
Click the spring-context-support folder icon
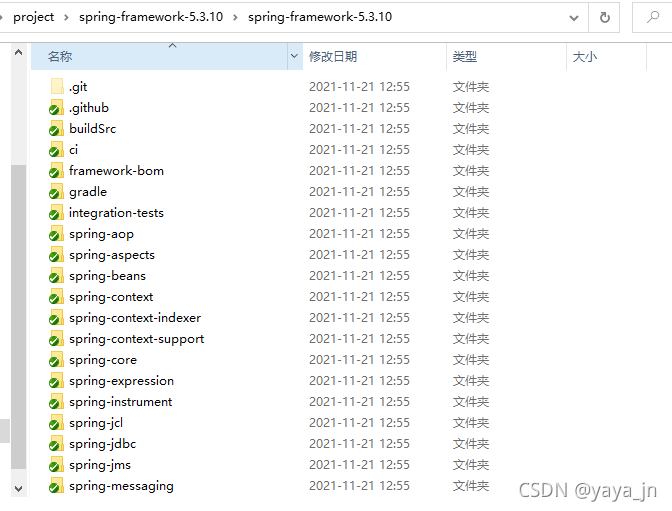coord(57,338)
